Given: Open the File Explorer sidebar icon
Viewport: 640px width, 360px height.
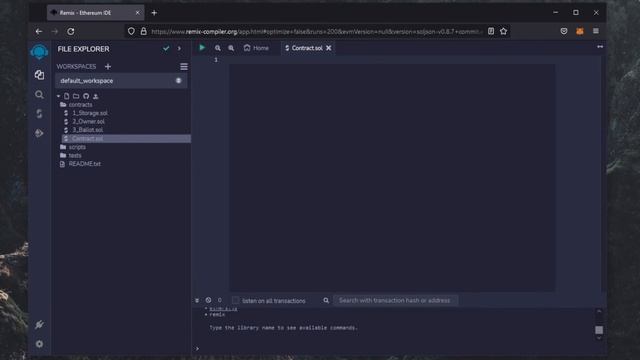Looking at the screenshot, I should point(39,75).
